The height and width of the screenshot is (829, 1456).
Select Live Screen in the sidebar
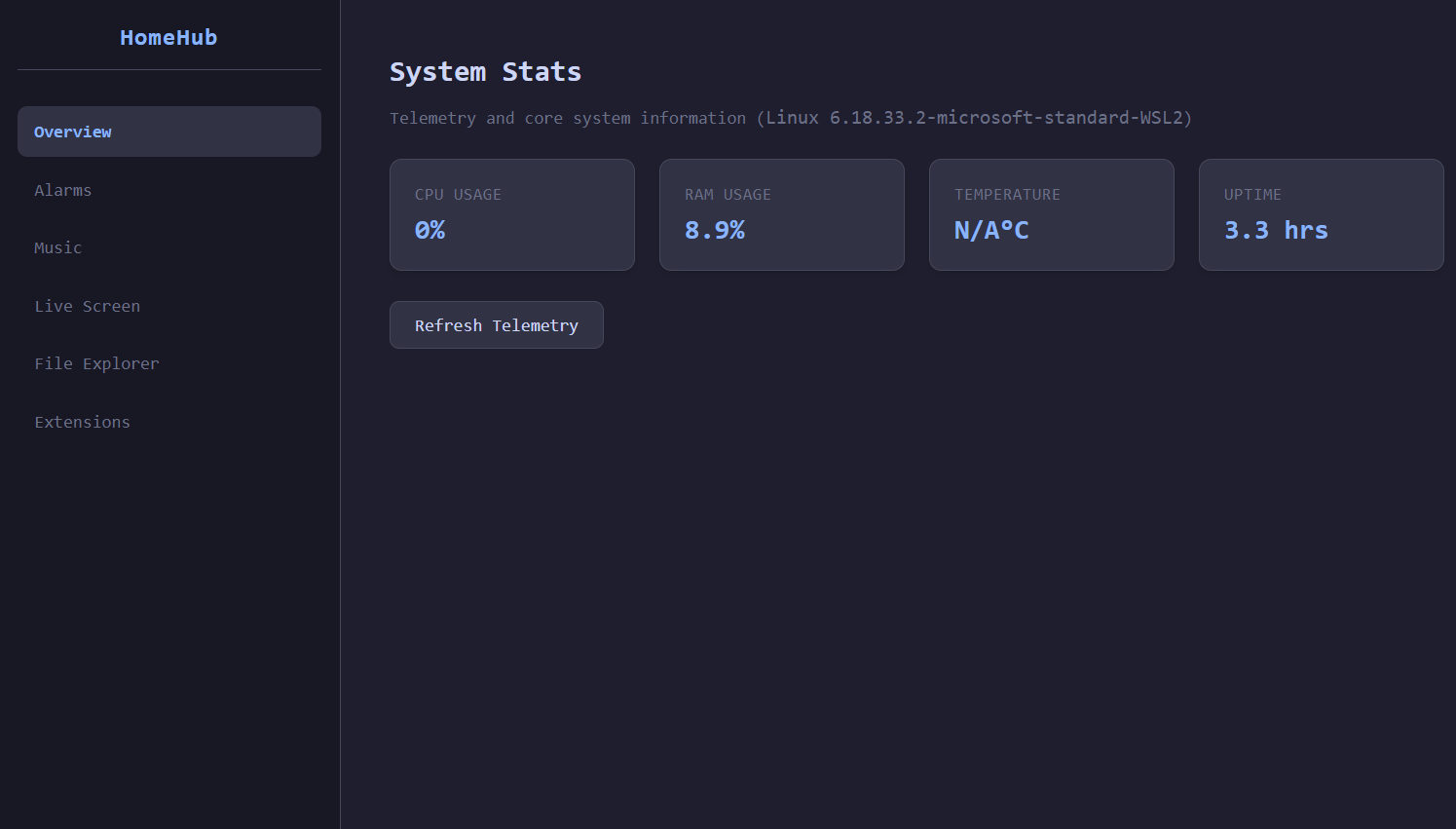[169, 306]
